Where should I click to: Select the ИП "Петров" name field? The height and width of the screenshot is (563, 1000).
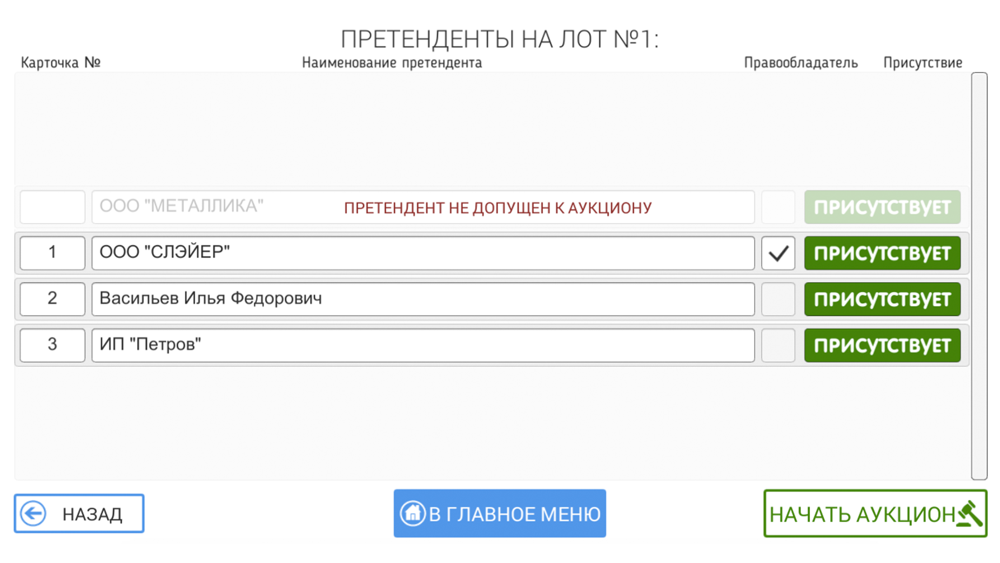coord(423,345)
